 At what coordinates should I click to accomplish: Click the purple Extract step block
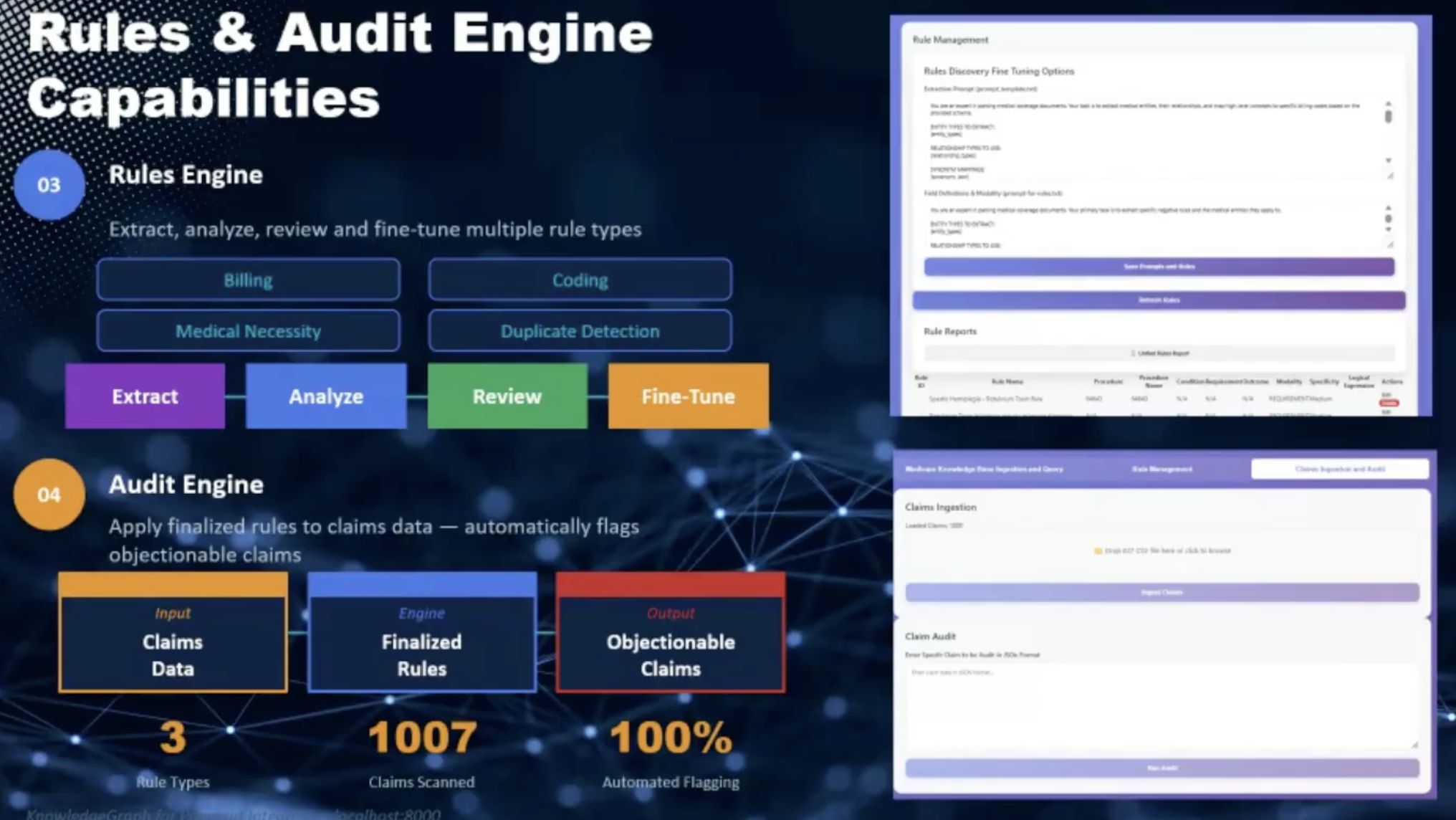[145, 396]
